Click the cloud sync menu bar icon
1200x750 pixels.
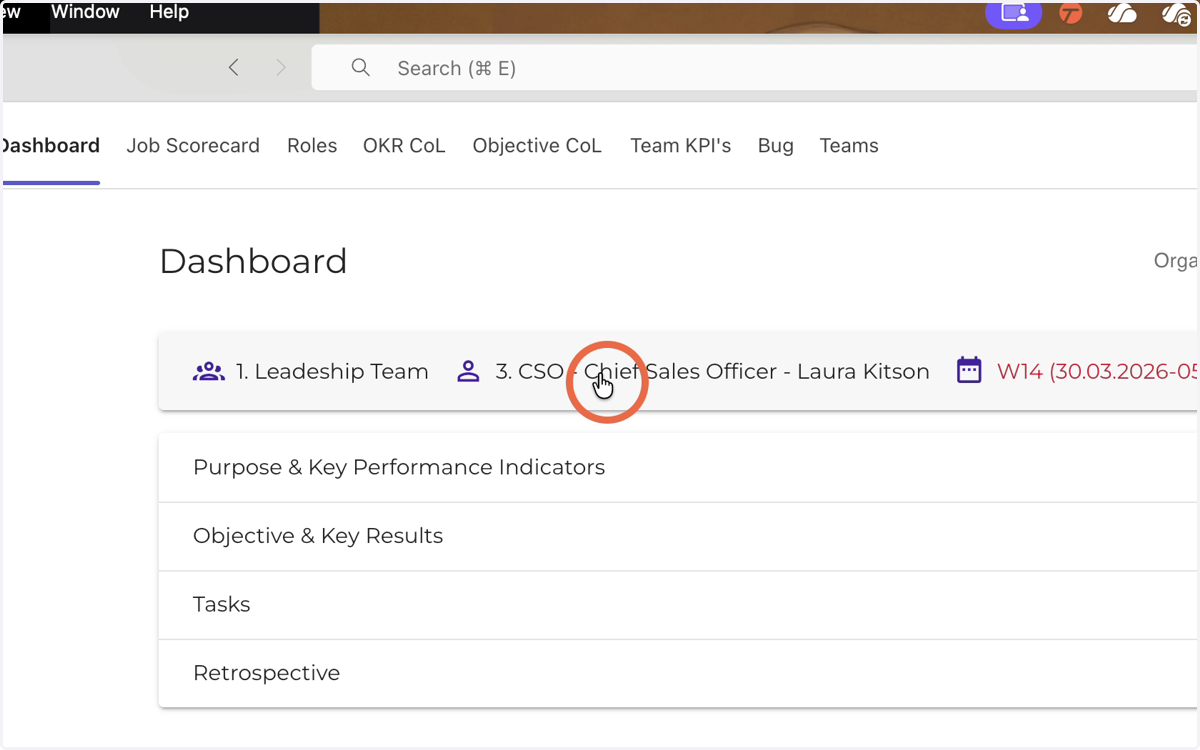pyautogui.click(x=1176, y=14)
